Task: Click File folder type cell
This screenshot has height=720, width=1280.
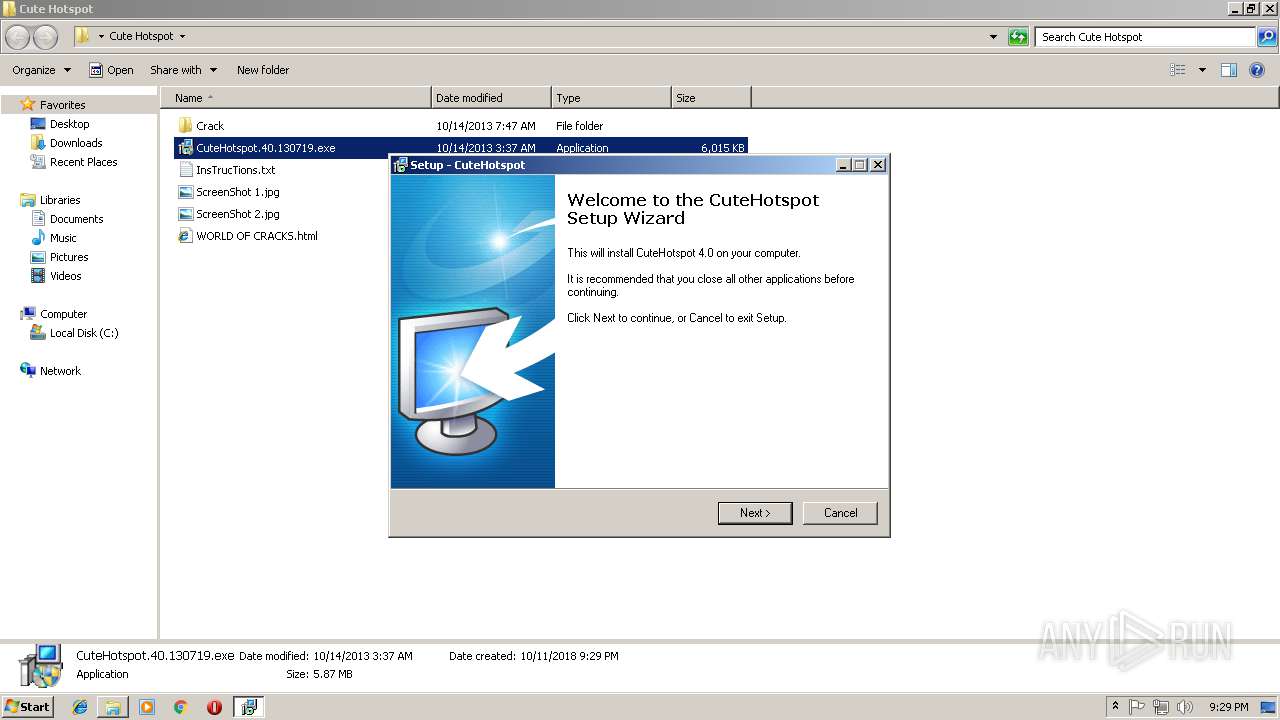Action: [x=580, y=126]
